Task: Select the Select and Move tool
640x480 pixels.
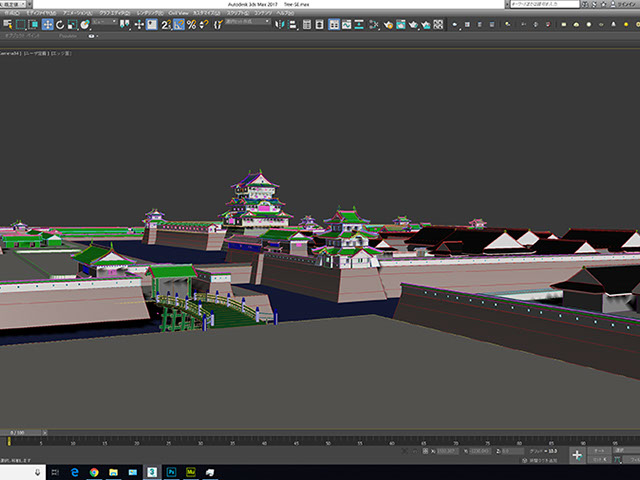Action: pyautogui.click(x=47, y=24)
